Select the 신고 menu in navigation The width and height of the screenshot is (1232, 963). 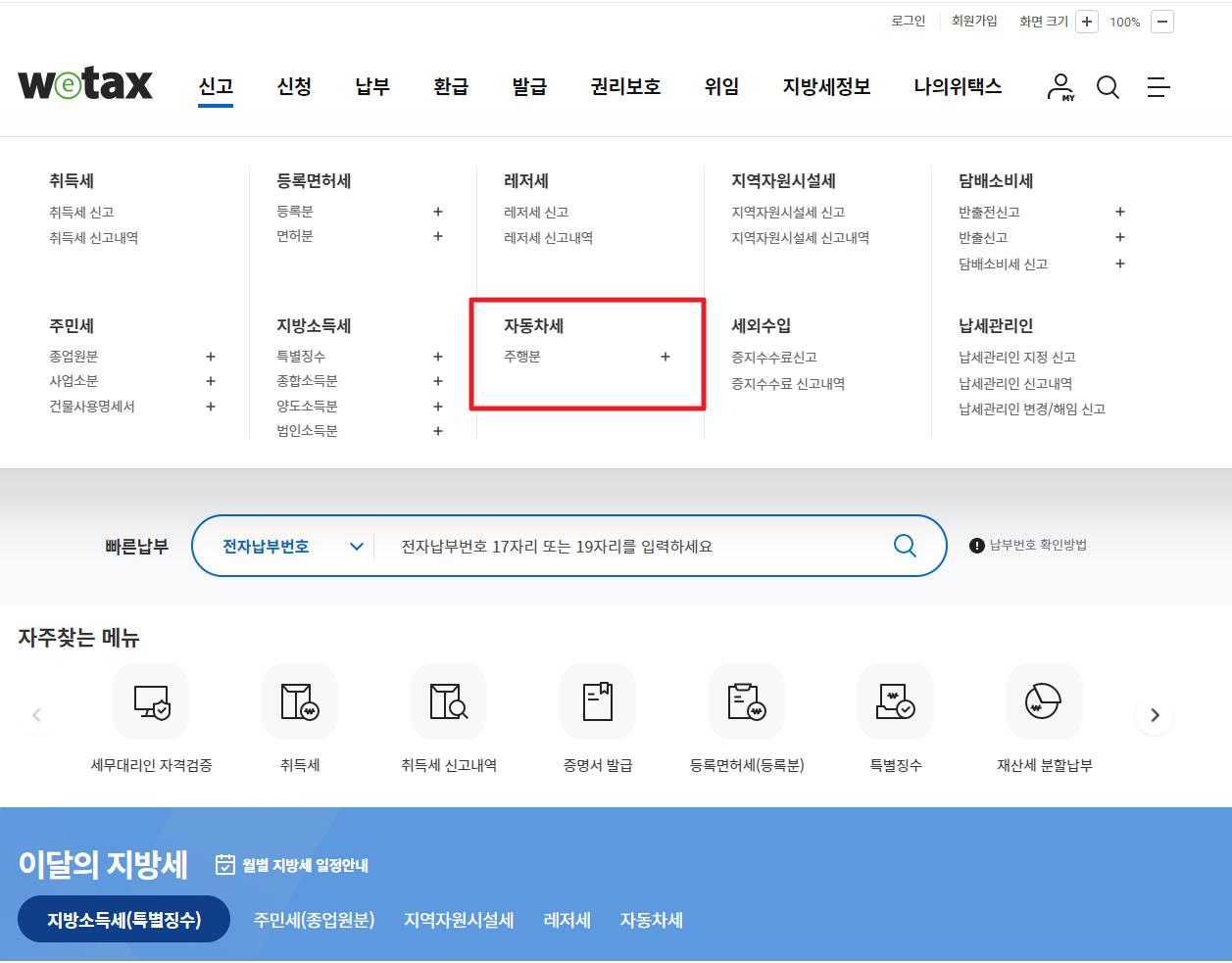(216, 86)
